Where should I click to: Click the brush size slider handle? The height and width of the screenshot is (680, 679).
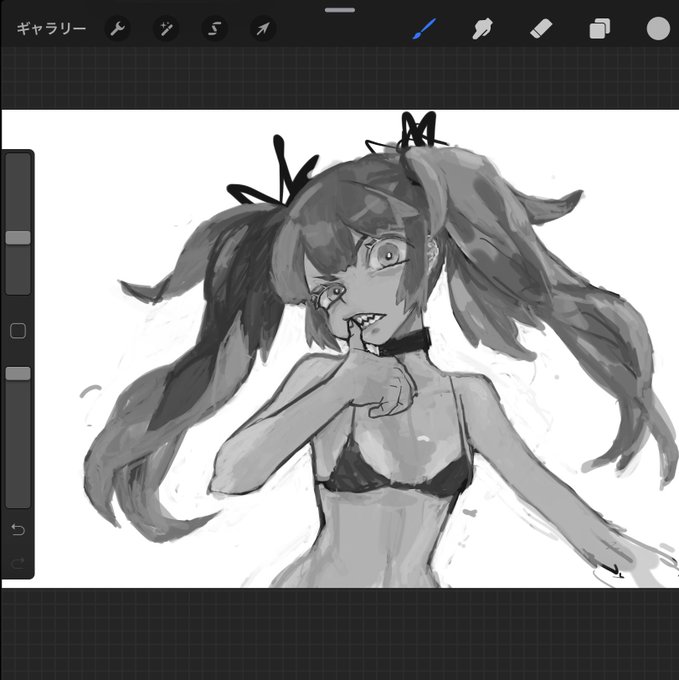pos(18,238)
